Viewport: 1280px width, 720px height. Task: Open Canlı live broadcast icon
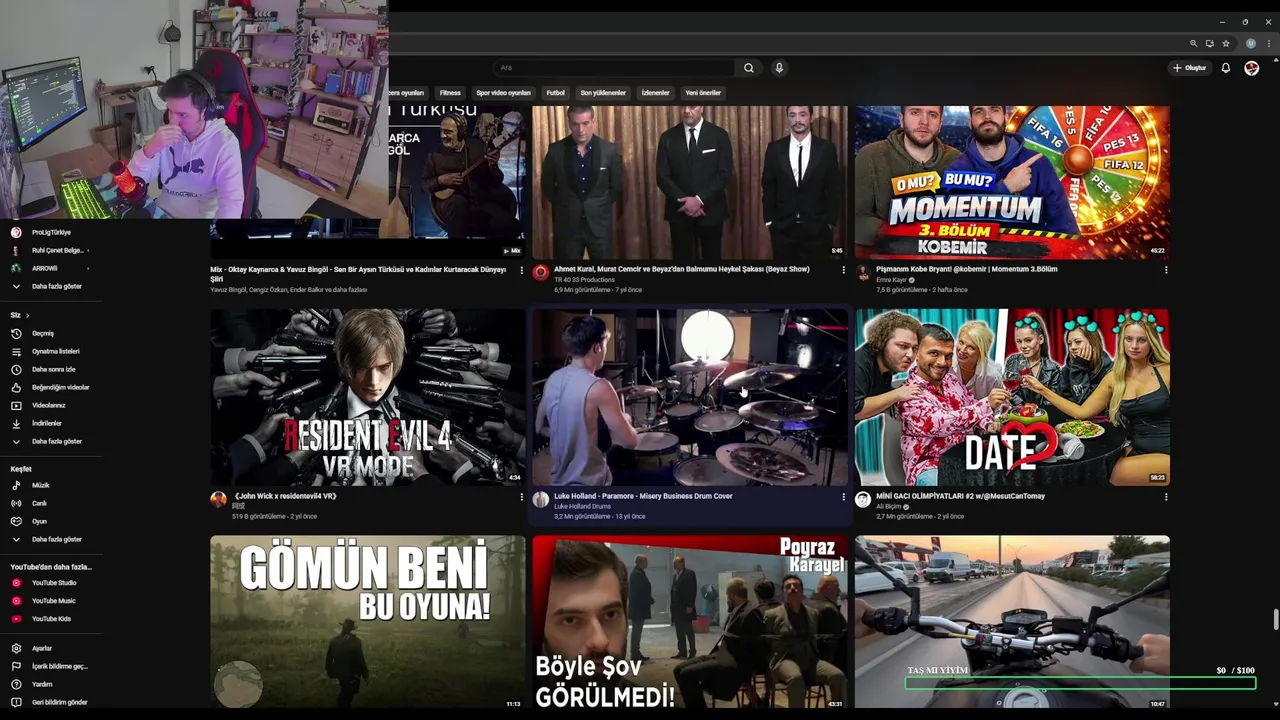pyautogui.click(x=16, y=503)
